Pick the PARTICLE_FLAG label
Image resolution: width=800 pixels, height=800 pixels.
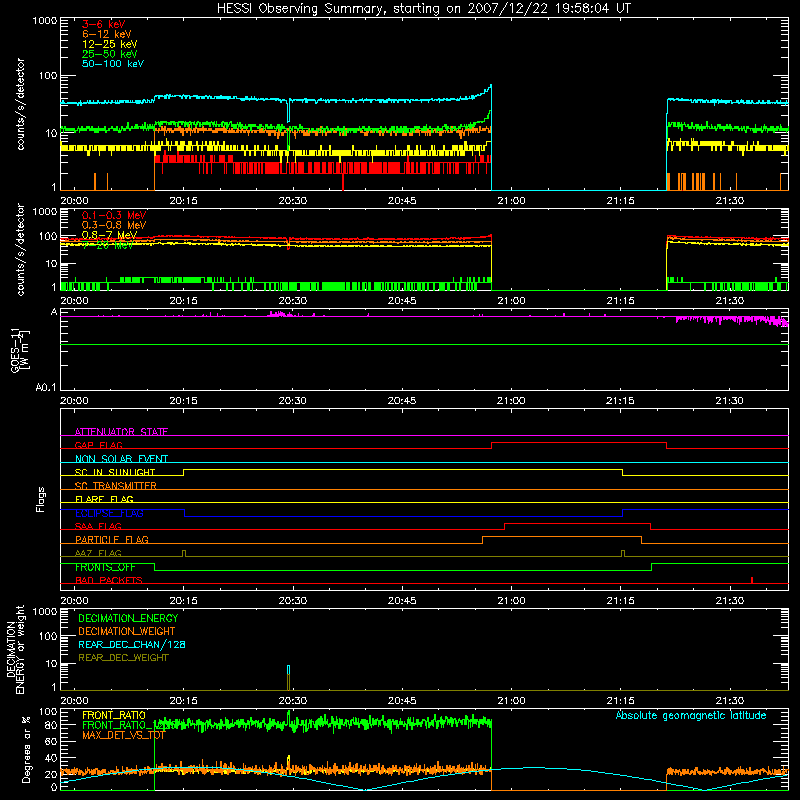click(x=112, y=539)
